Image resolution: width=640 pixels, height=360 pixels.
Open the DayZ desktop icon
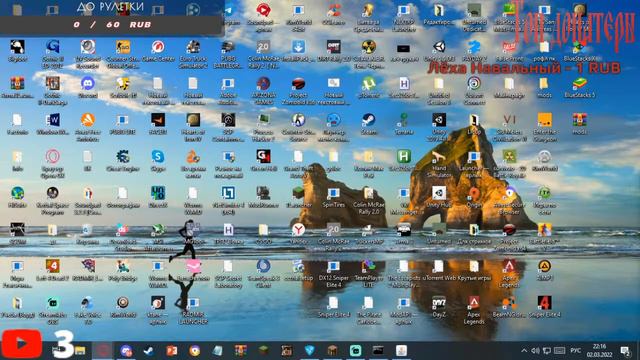(x=439, y=303)
